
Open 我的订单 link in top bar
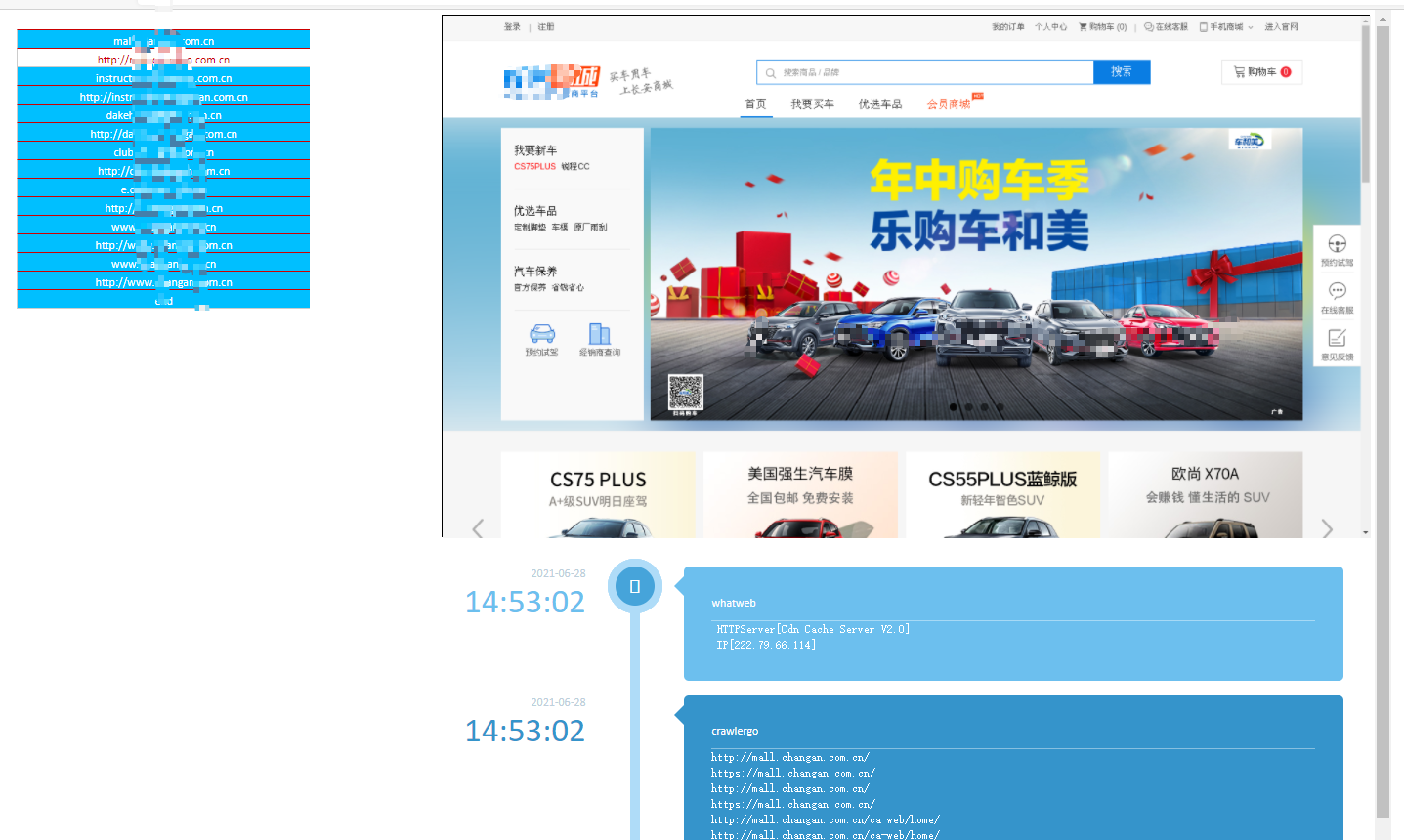coord(1008,27)
